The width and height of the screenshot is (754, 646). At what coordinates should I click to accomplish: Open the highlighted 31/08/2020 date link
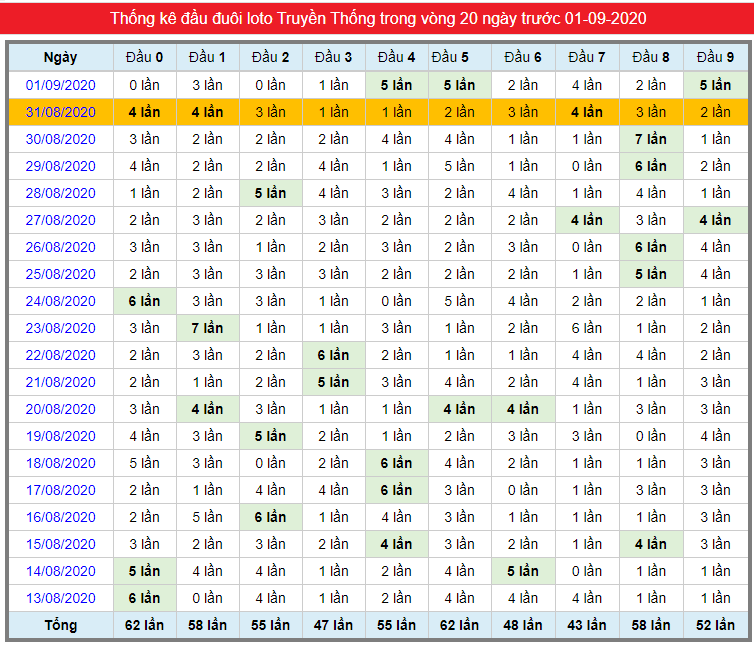(x=61, y=112)
